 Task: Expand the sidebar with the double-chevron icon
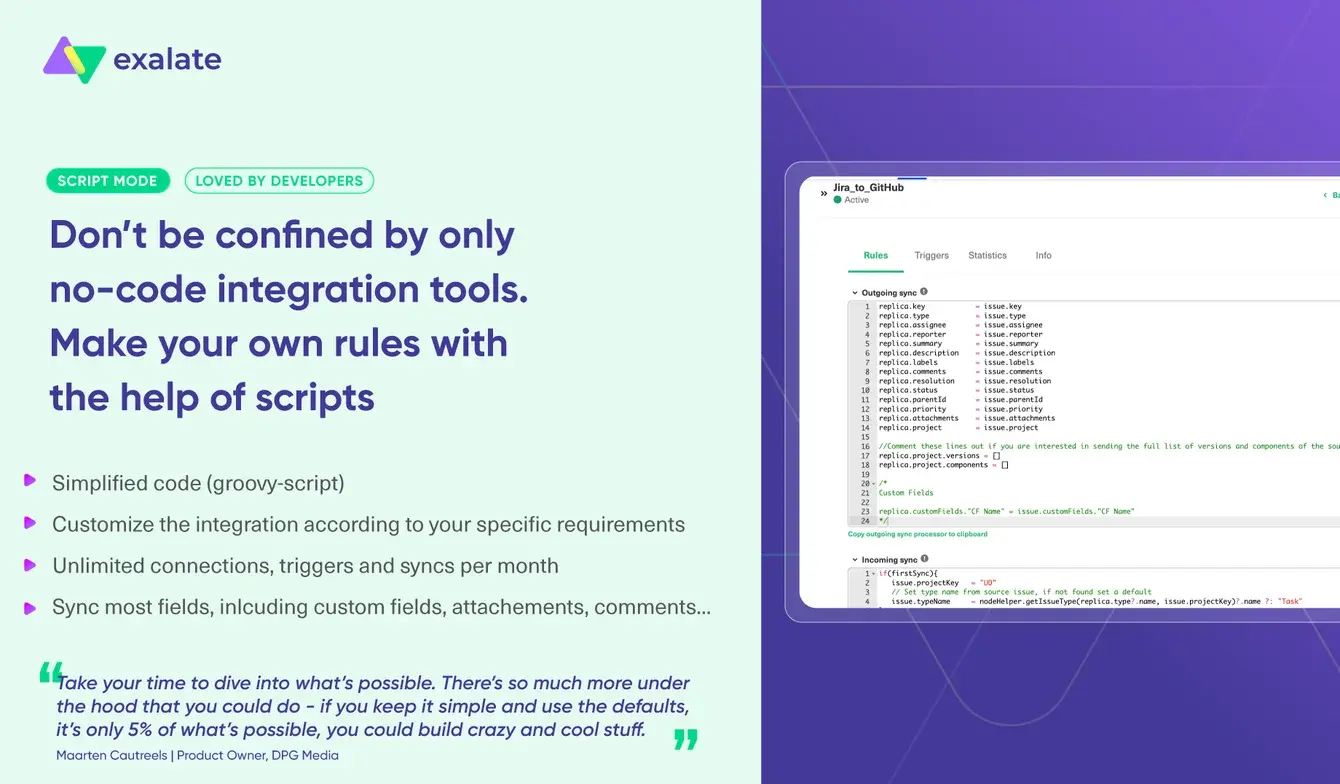coord(823,193)
